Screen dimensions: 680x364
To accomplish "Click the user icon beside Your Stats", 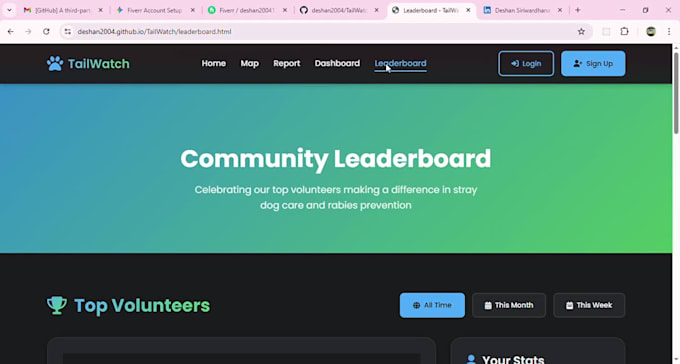I will 471,359.
